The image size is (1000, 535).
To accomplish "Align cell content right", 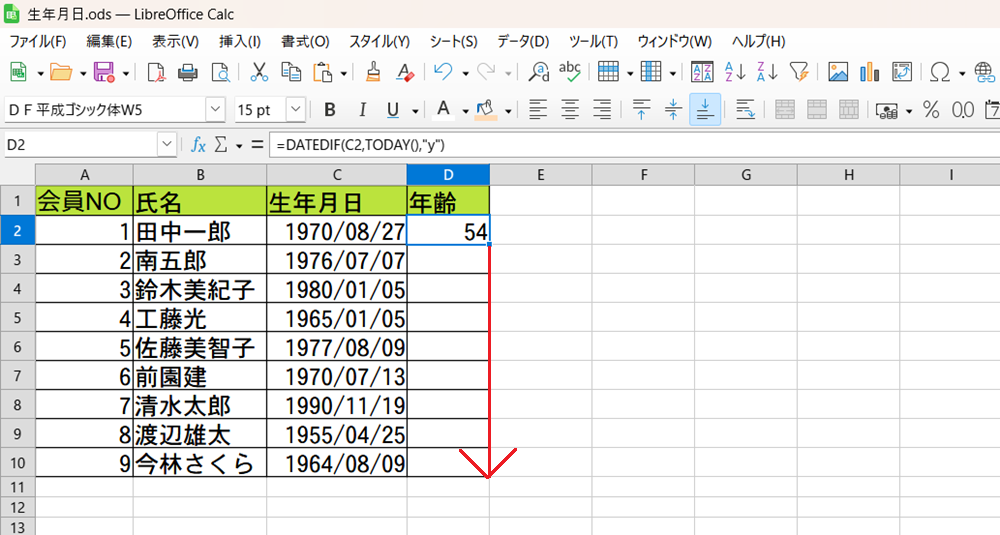I will click(x=601, y=110).
